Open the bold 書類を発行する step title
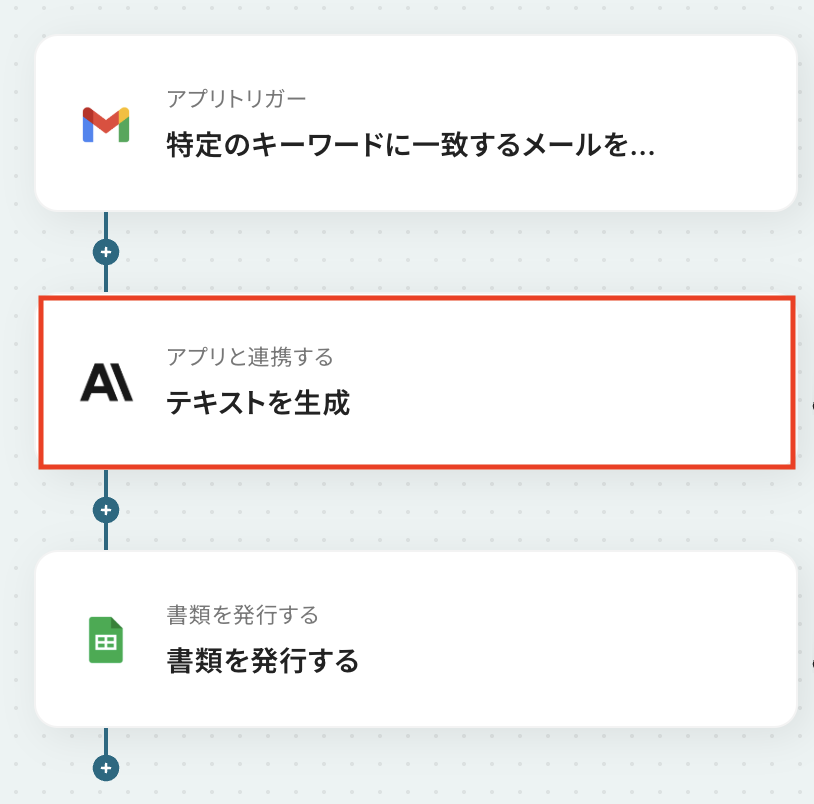This screenshot has width=814, height=804. click(x=262, y=661)
